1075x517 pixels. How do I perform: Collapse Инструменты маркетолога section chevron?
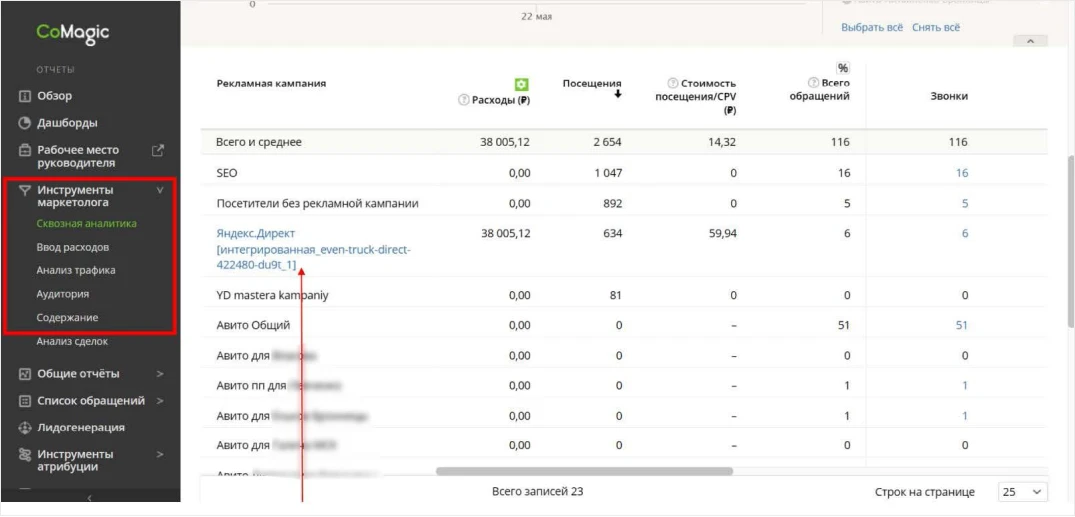point(160,190)
